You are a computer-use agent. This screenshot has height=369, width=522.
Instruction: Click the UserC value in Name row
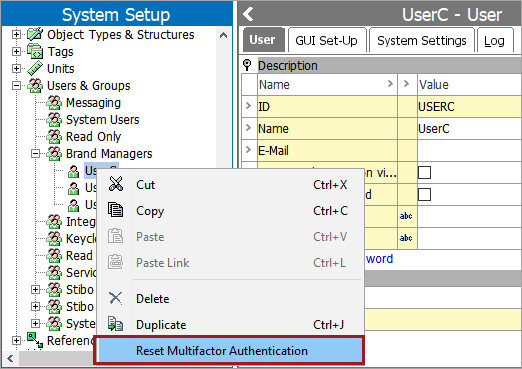pos(469,129)
